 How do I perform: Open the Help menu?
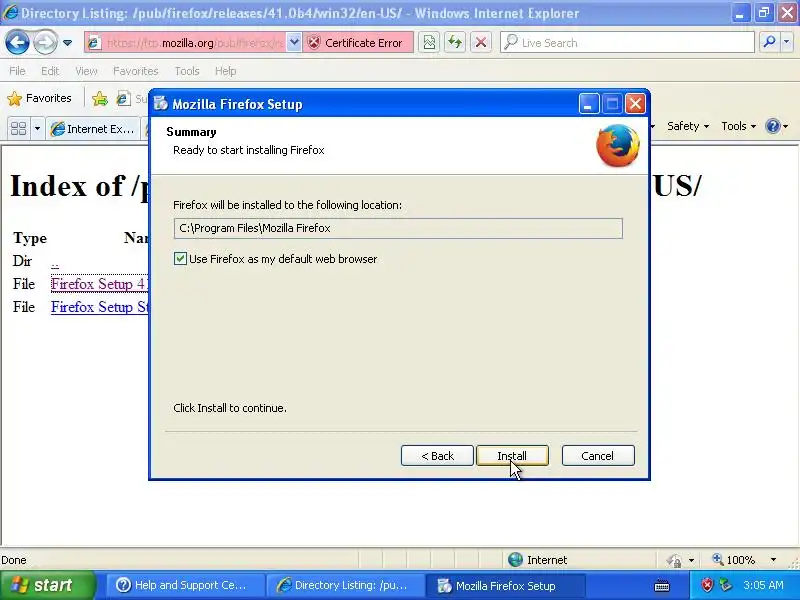226,71
